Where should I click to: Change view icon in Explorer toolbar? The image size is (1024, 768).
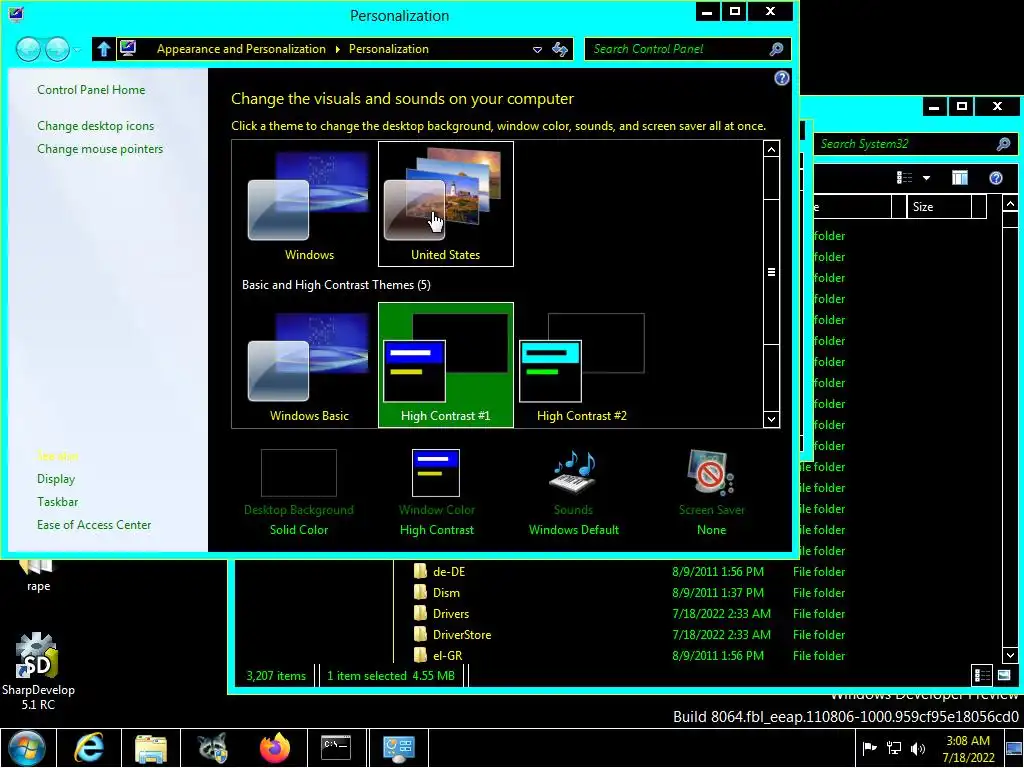[x=904, y=178]
